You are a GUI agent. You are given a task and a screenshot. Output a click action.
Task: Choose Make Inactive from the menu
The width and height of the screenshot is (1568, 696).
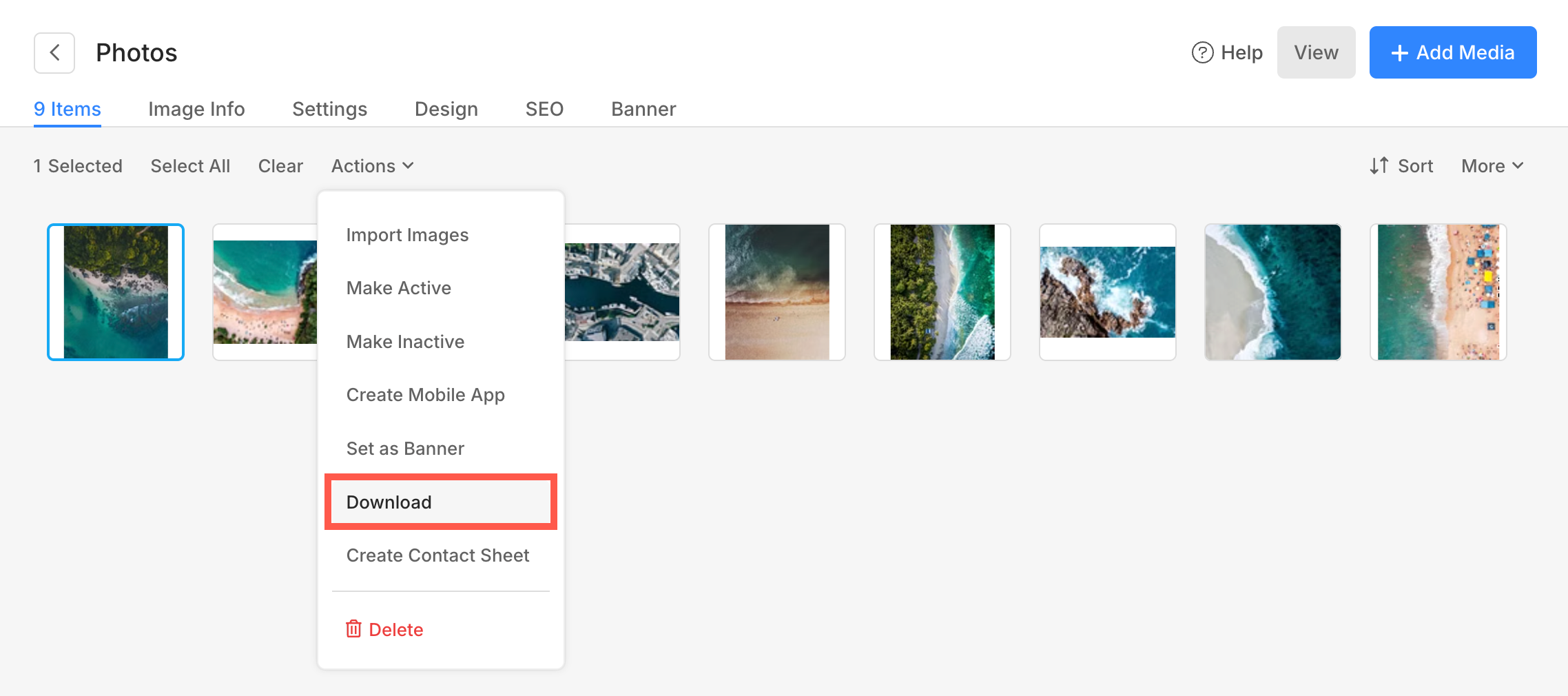click(x=405, y=342)
